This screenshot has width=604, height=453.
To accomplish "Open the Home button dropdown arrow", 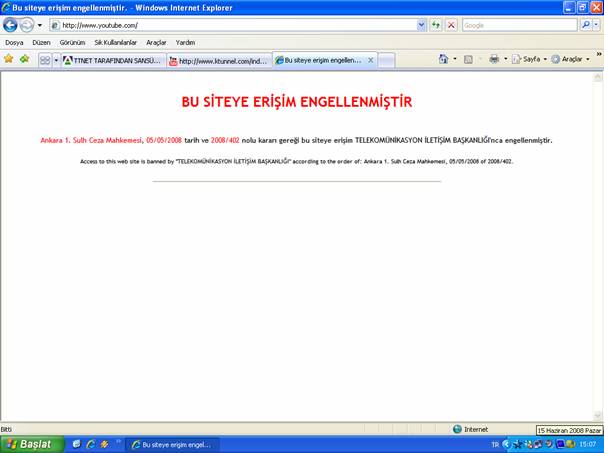I will tap(455, 59).
